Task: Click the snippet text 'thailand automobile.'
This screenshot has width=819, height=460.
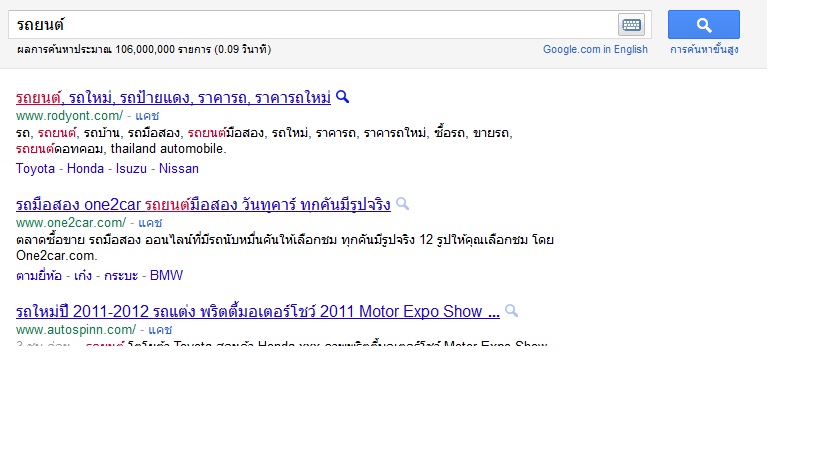Action: [x=168, y=149]
